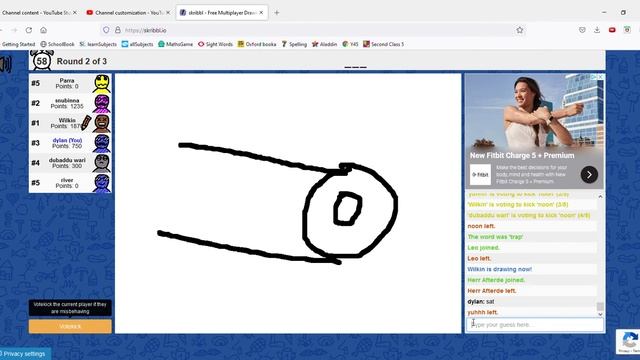This screenshot has width=640, height=360.
Task: Toggle the sound speaker icon
Action: (x=6, y=64)
